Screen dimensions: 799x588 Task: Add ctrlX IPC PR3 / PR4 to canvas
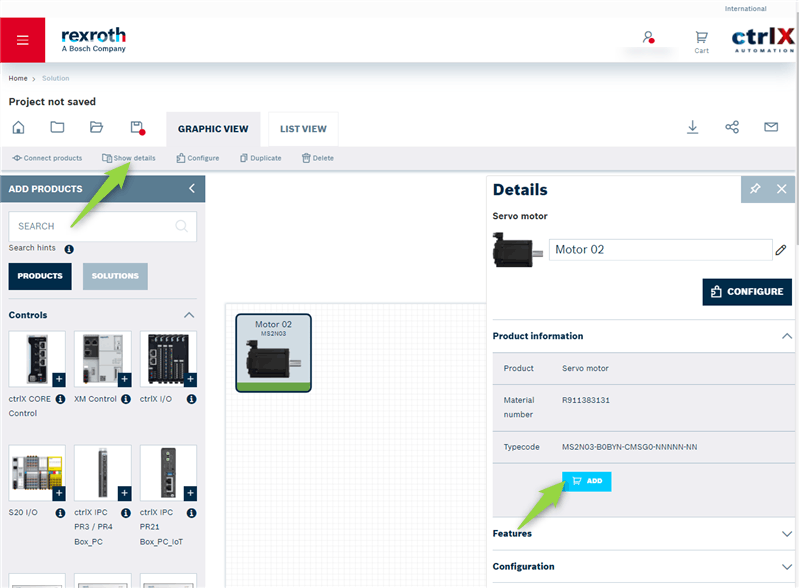pos(124,493)
